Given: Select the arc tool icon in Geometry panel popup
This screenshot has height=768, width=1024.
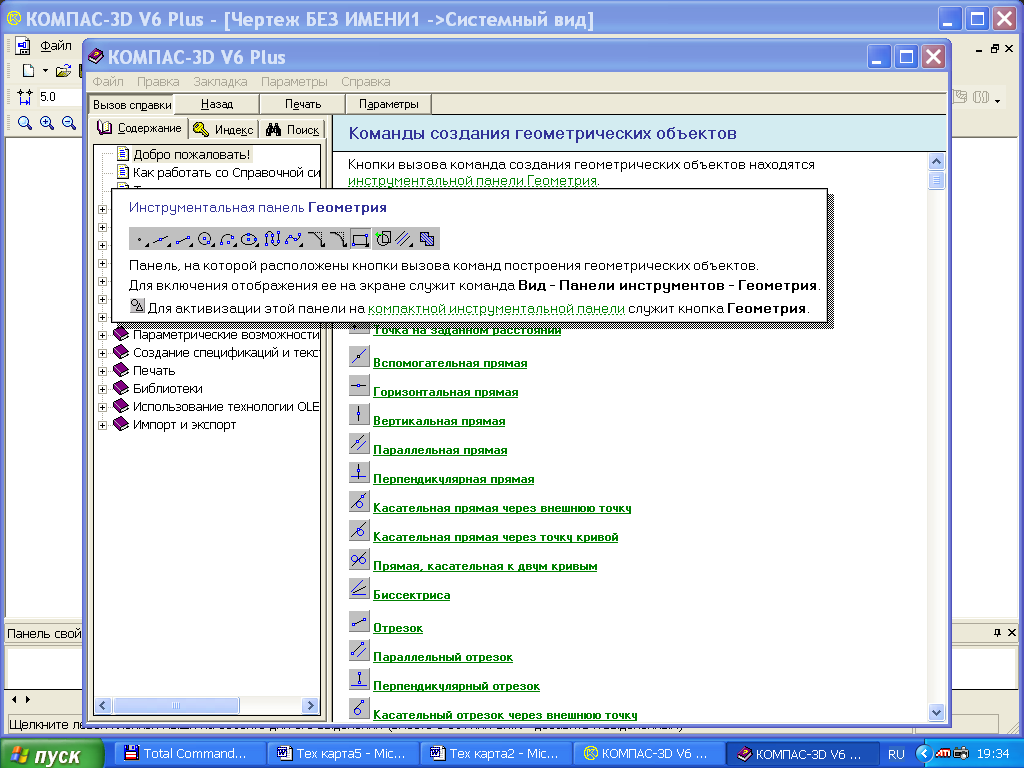Looking at the screenshot, I should (227, 239).
